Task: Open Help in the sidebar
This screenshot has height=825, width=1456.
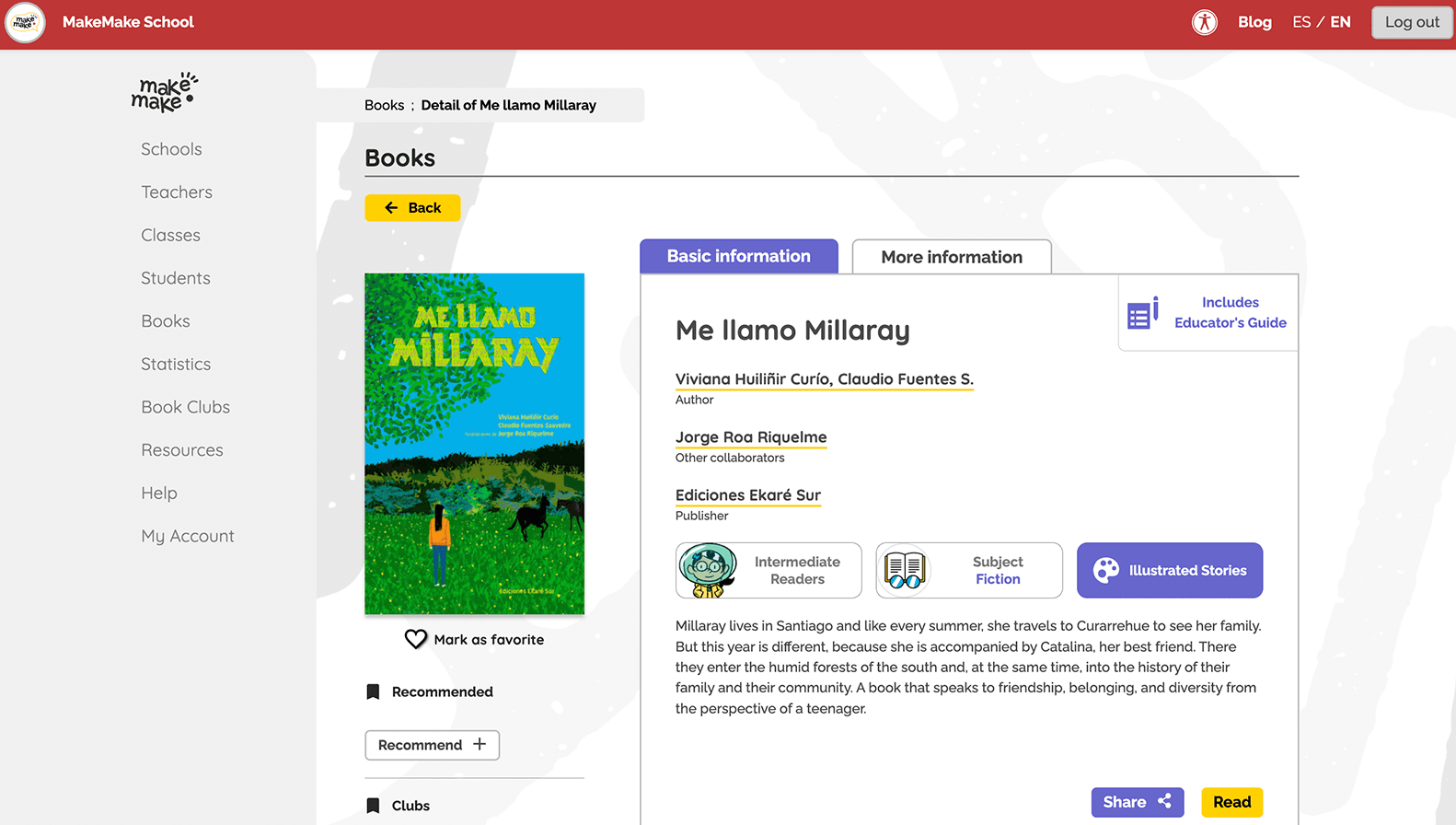Action: pyautogui.click(x=159, y=494)
